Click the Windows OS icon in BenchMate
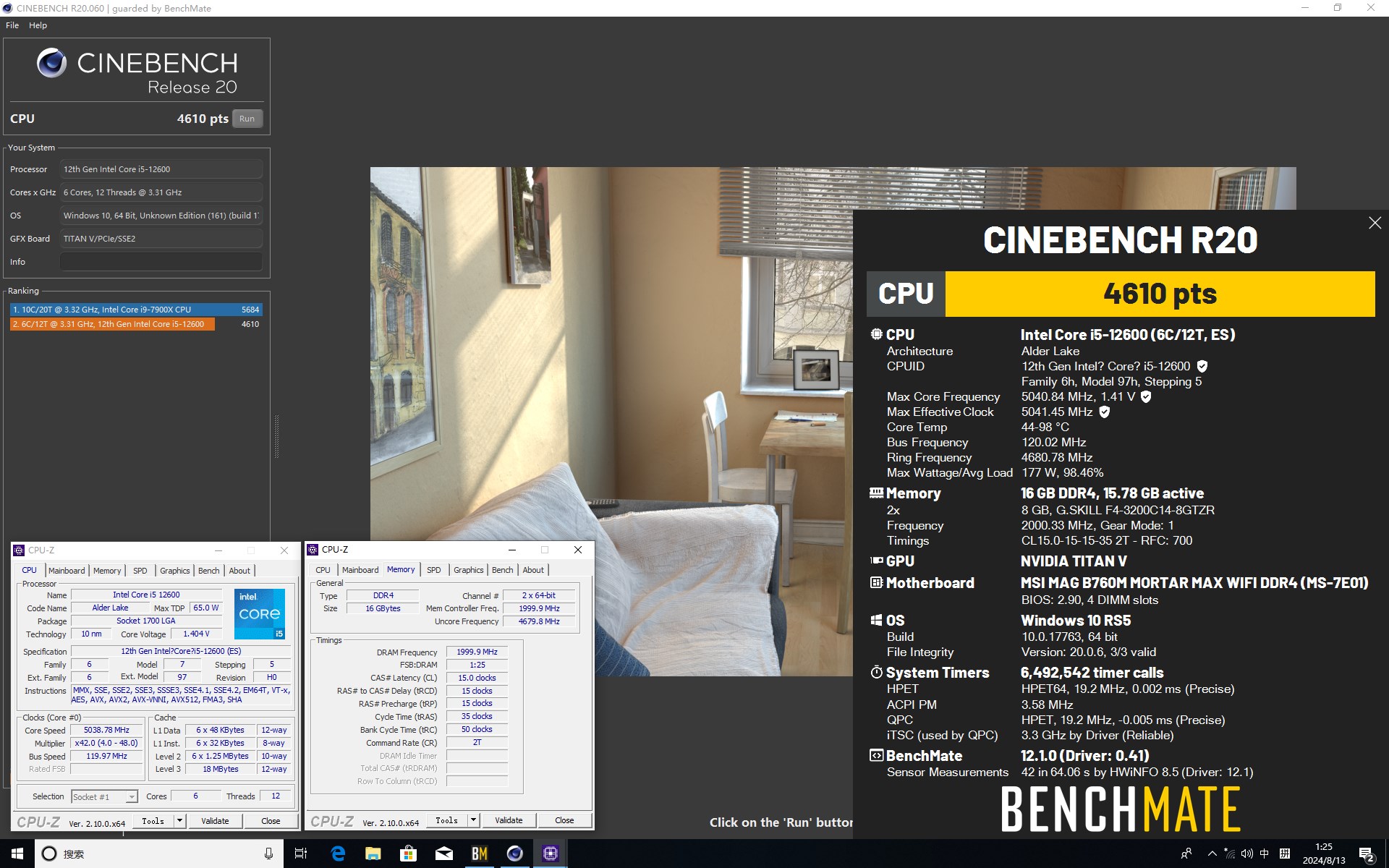This screenshot has height=868, width=1389. coord(876,621)
